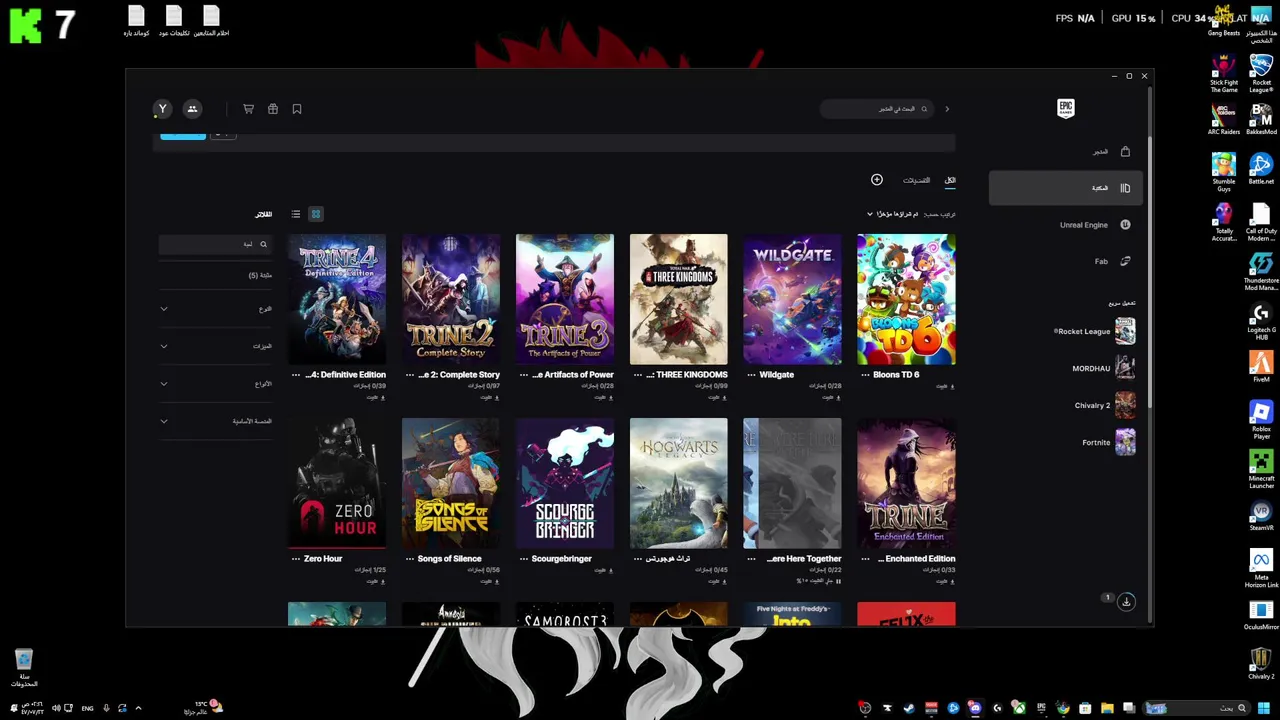Open the Recycle Bin on desktop

pos(24,668)
